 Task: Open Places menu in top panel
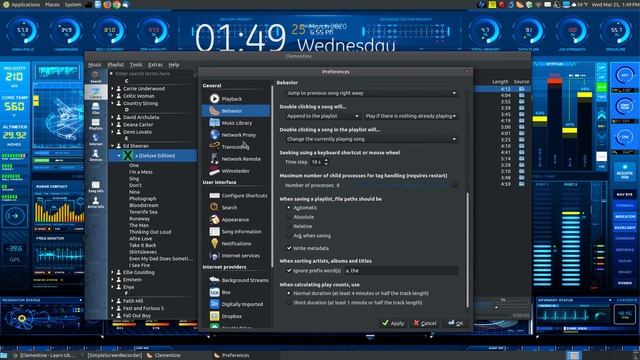click(52, 4)
